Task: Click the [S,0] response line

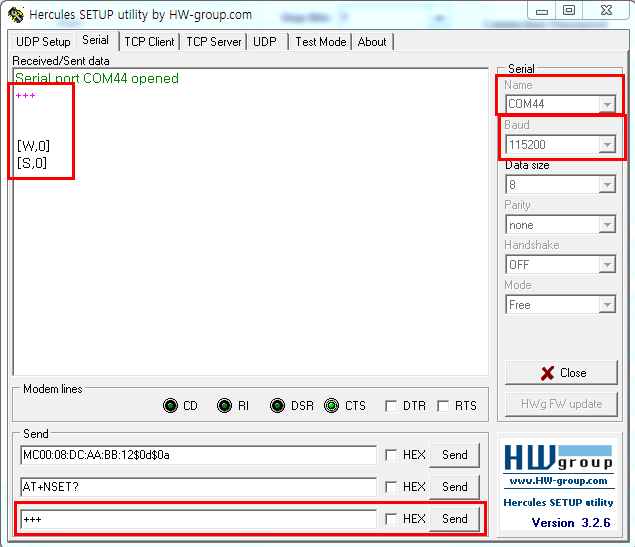Action: point(32,163)
